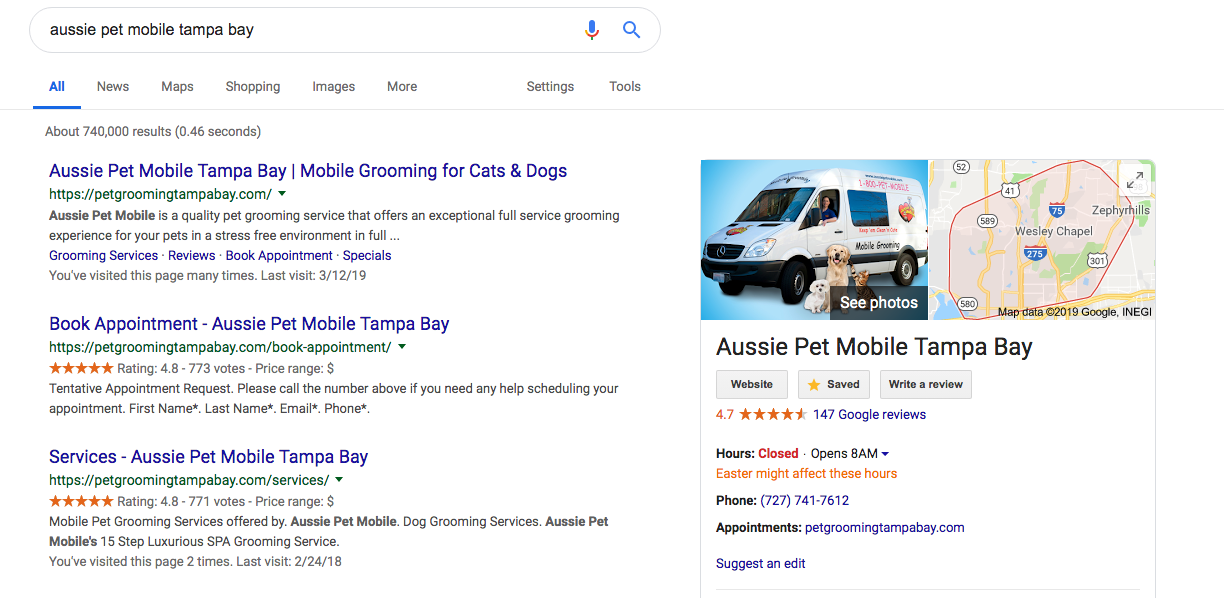Open the Reviews sitelink
Screen dimensions: 1224x598
click(x=192, y=255)
